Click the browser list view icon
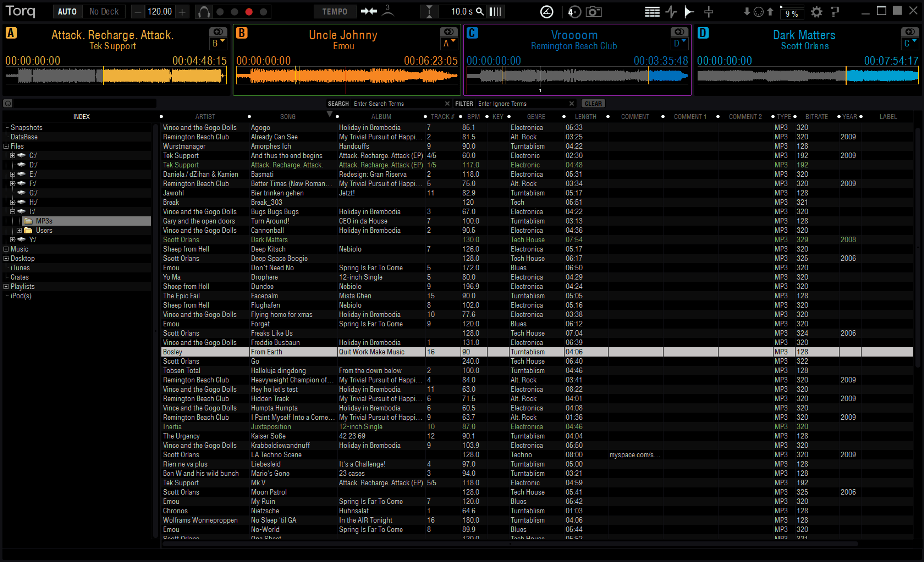The image size is (924, 562). click(x=652, y=11)
